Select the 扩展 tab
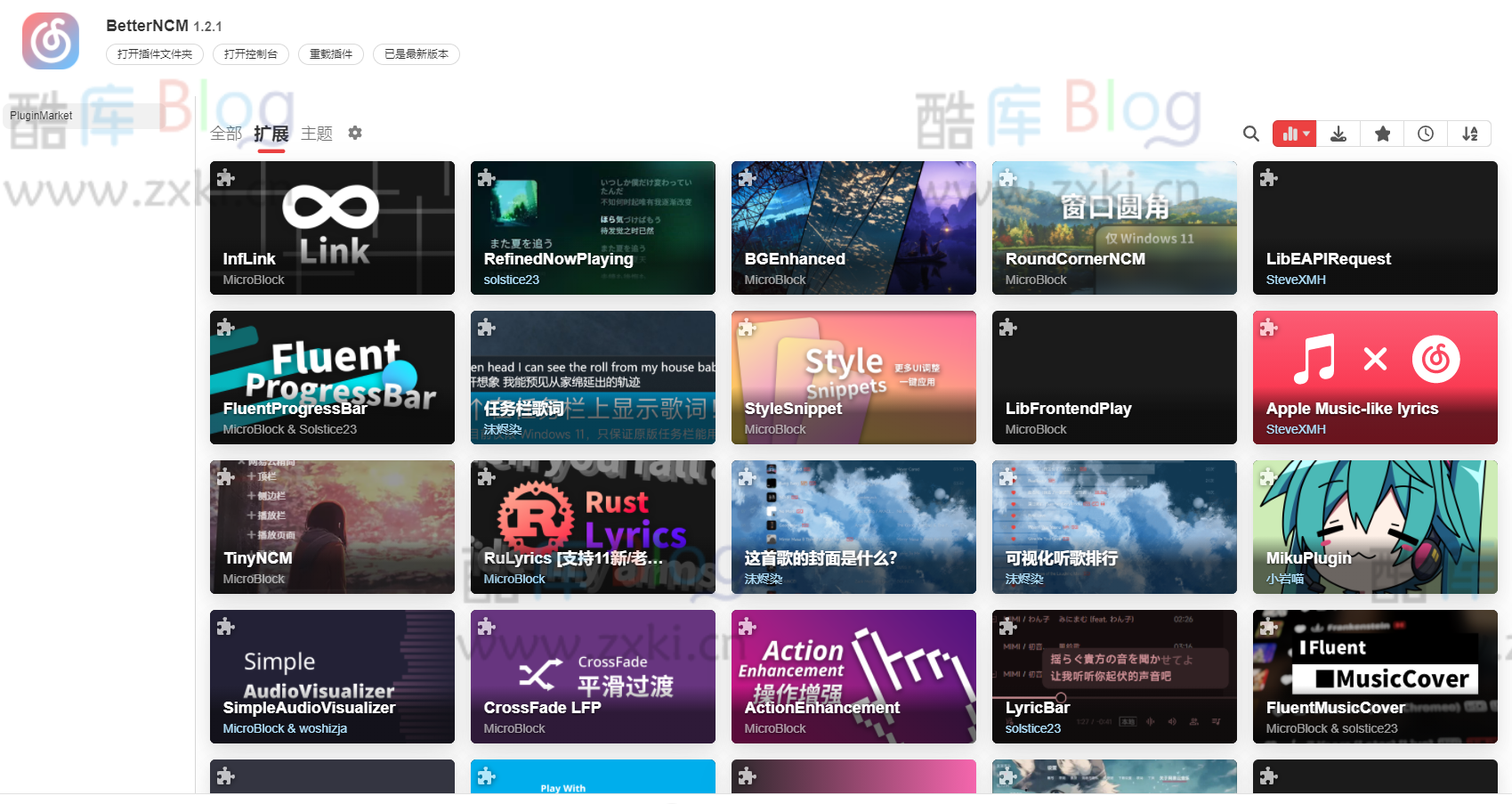 point(271,134)
